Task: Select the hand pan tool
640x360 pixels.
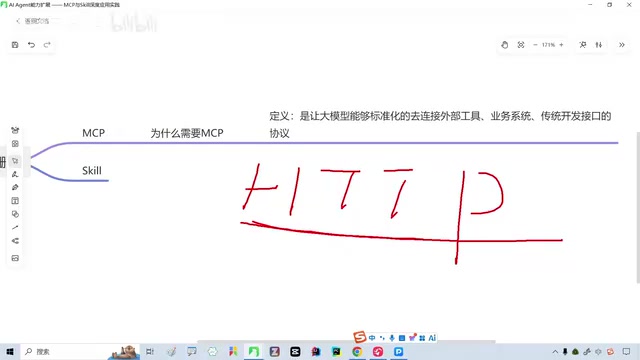Action: pyautogui.click(x=504, y=45)
